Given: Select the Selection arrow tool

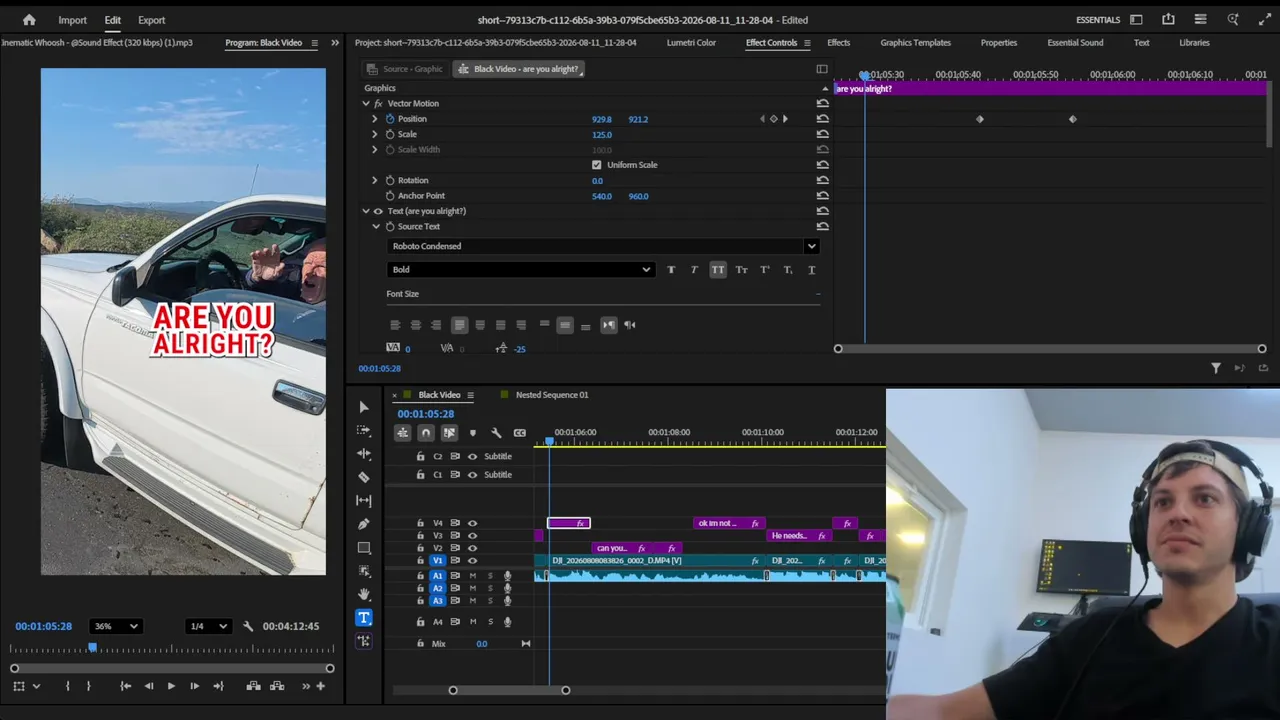Looking at the screenshot, I should [364, 407].
